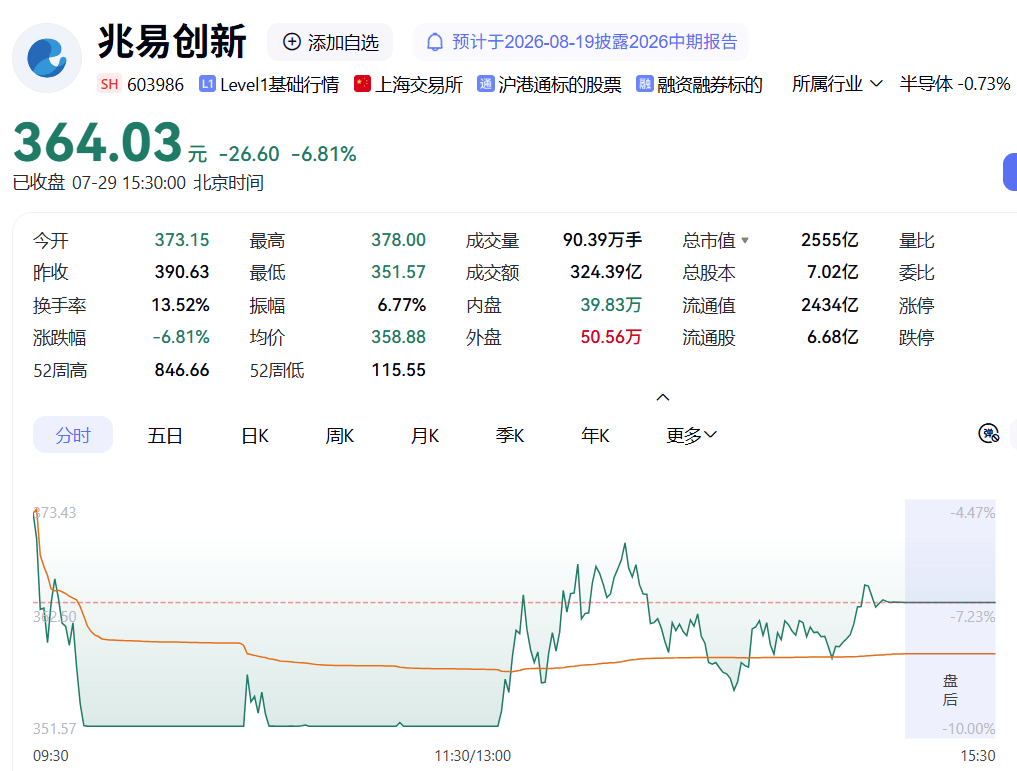Click the 总市值 value 2555亿
Viewport: 1017px width, 771px height.
(x=830, y=240)
